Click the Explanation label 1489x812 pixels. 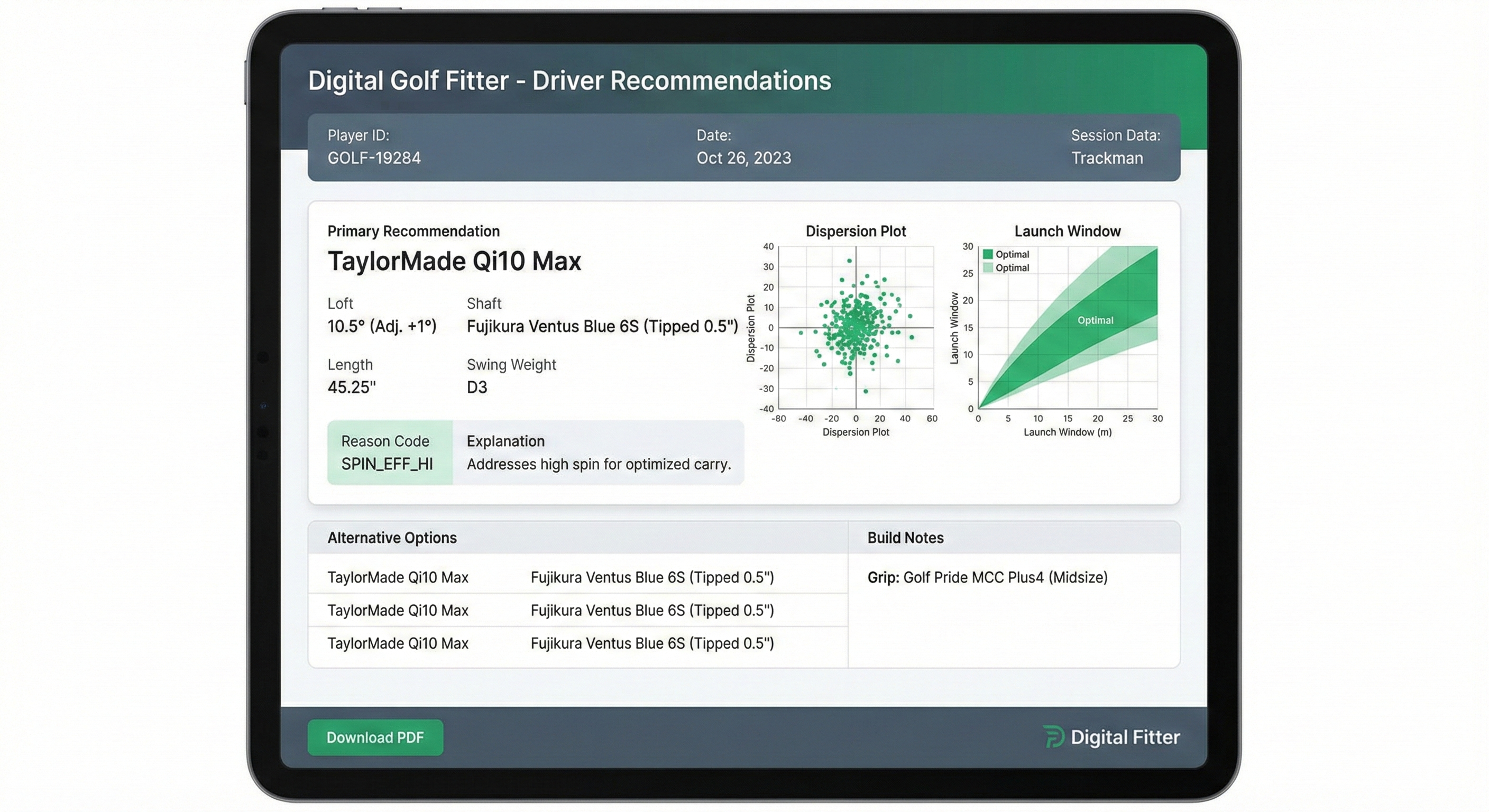click(x=505, y=441)
